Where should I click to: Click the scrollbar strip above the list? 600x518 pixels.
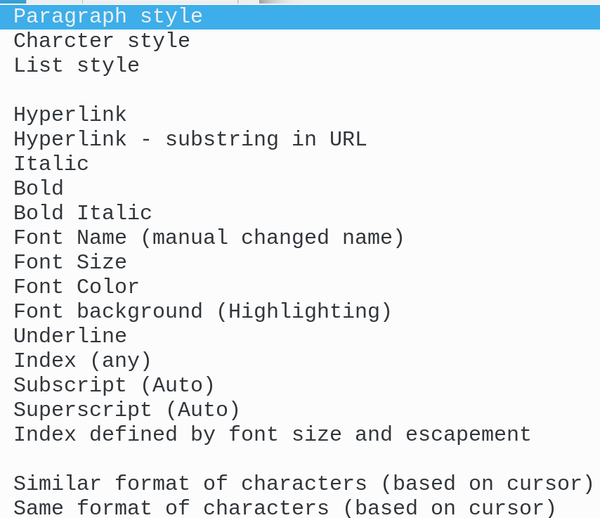click(429, 2)
